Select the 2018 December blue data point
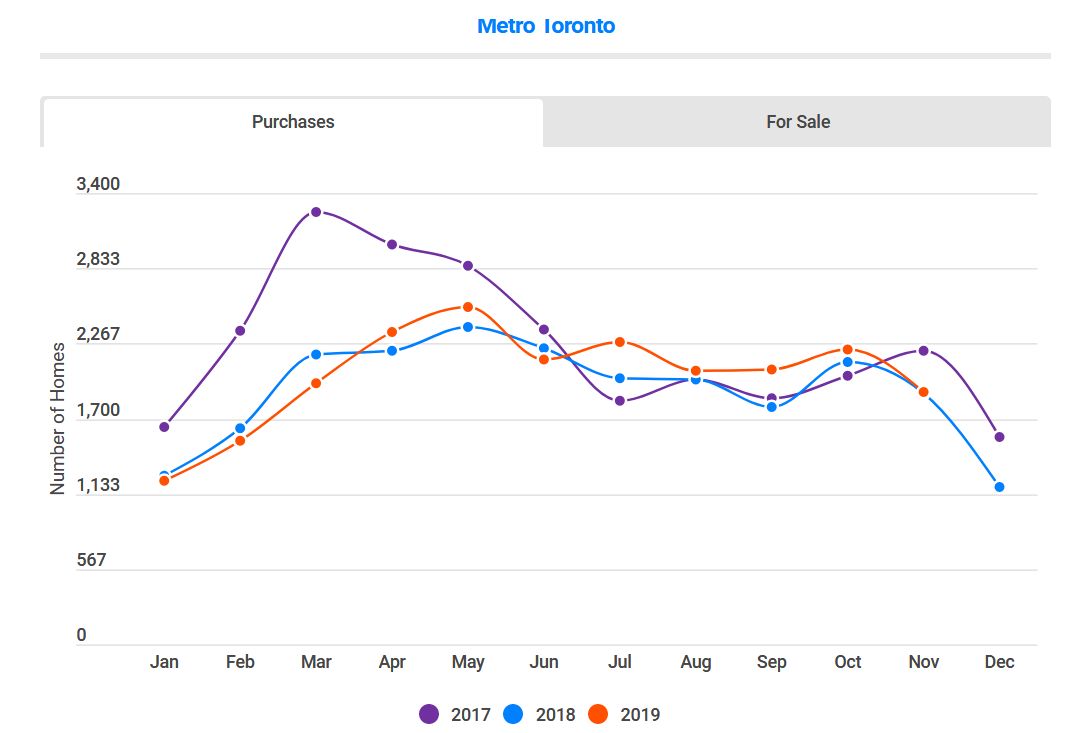1085x733 pixels. (999, 487)
